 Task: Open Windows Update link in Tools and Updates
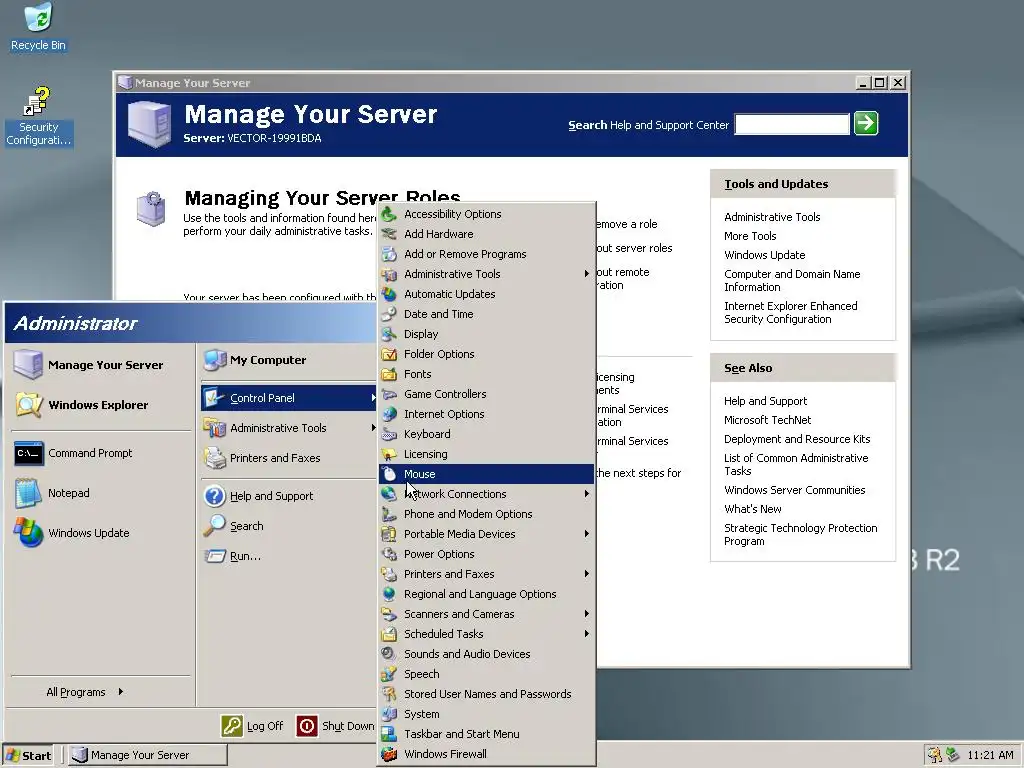(x=764, y=255)
